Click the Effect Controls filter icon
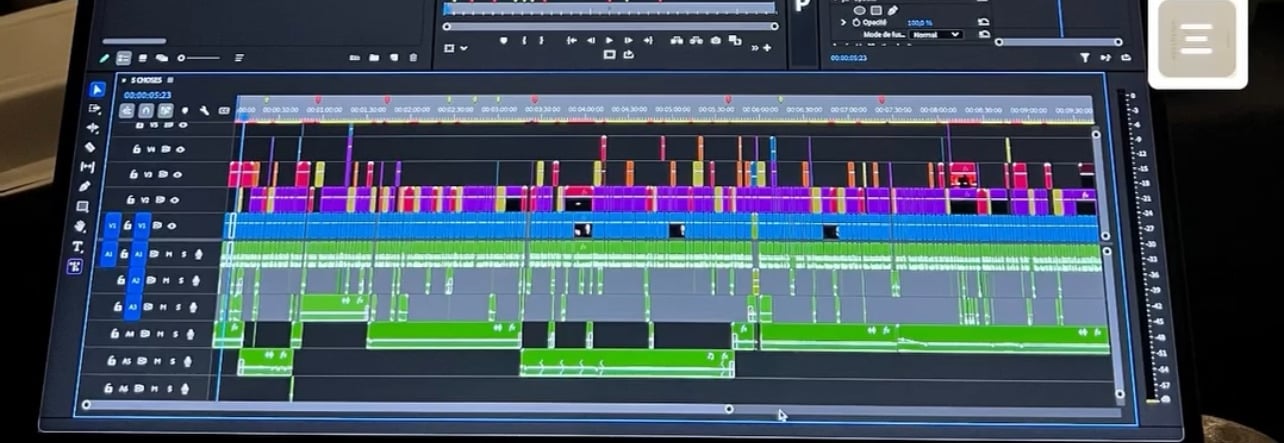The height and width of the screenshot is (443, 1284). [x=1085, y=57]
